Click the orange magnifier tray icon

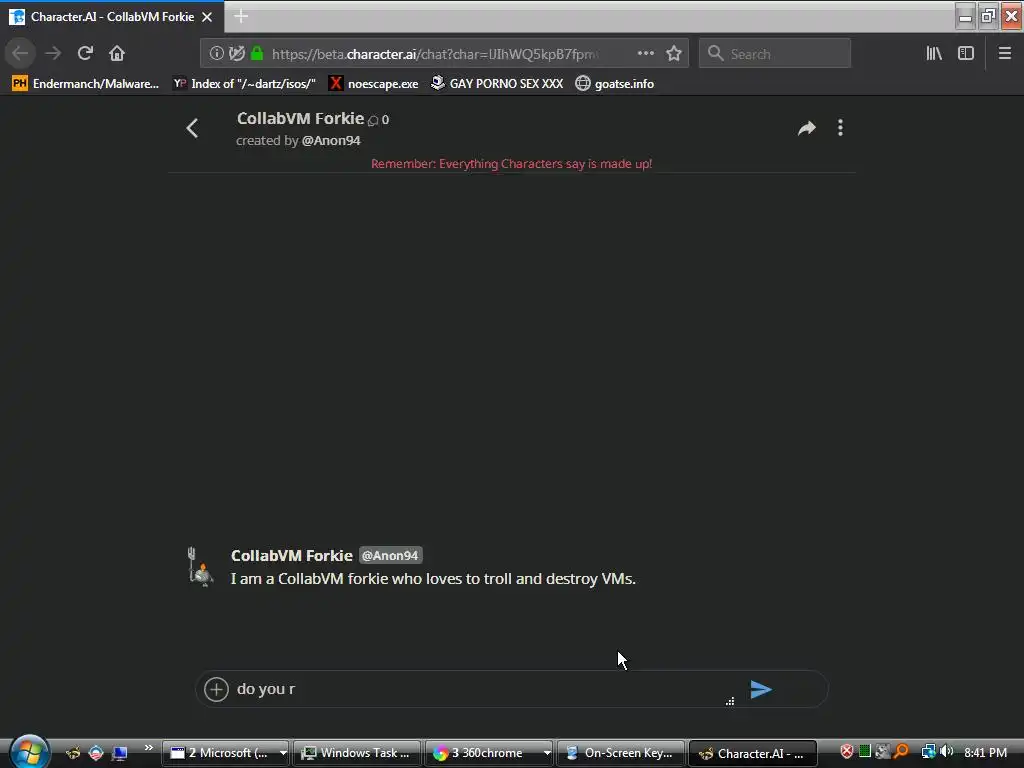coord(901,752)
